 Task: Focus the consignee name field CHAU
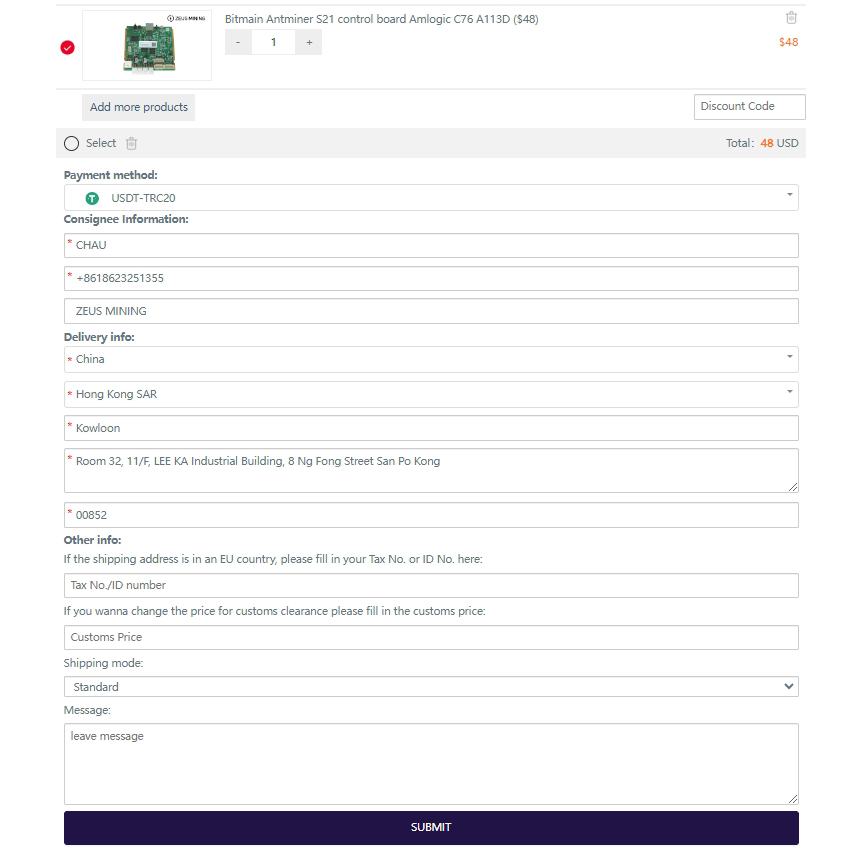[431, 245]
